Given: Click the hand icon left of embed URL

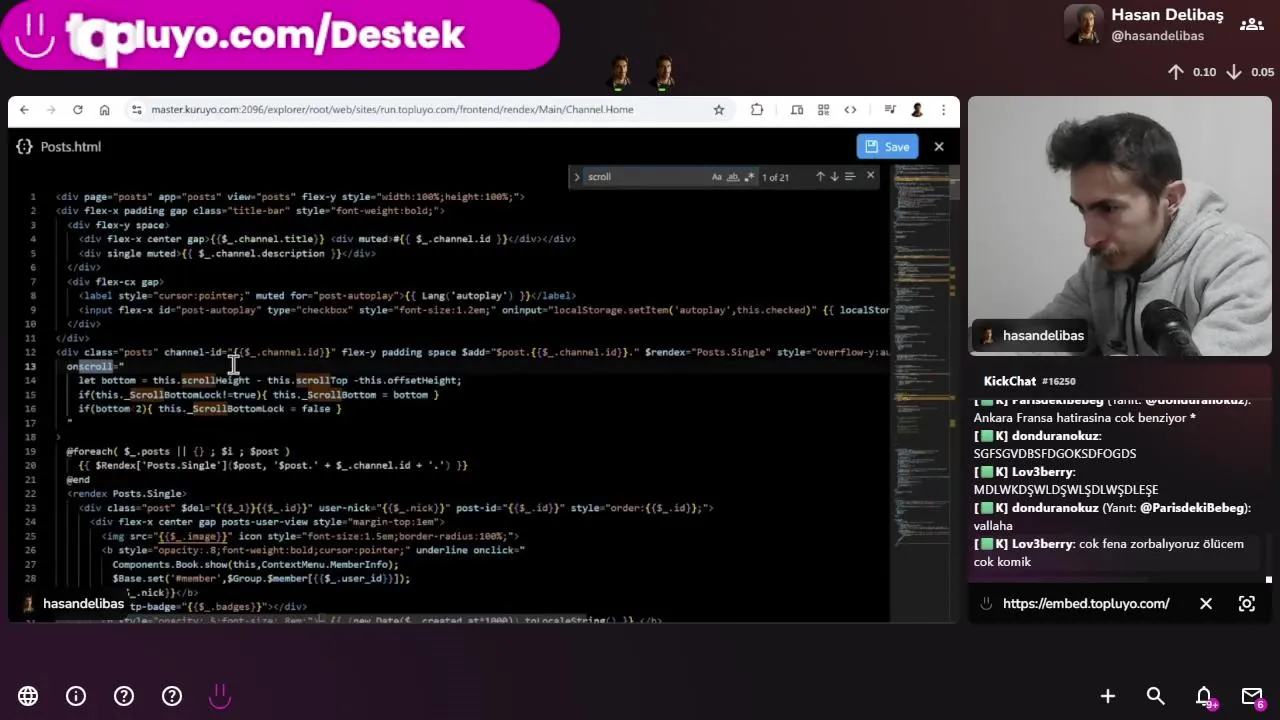Looking at the screenshot, I should point(986,604).
